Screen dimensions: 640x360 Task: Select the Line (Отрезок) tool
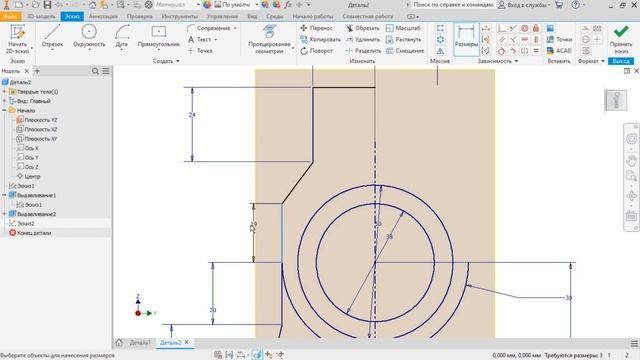(52, 37)
